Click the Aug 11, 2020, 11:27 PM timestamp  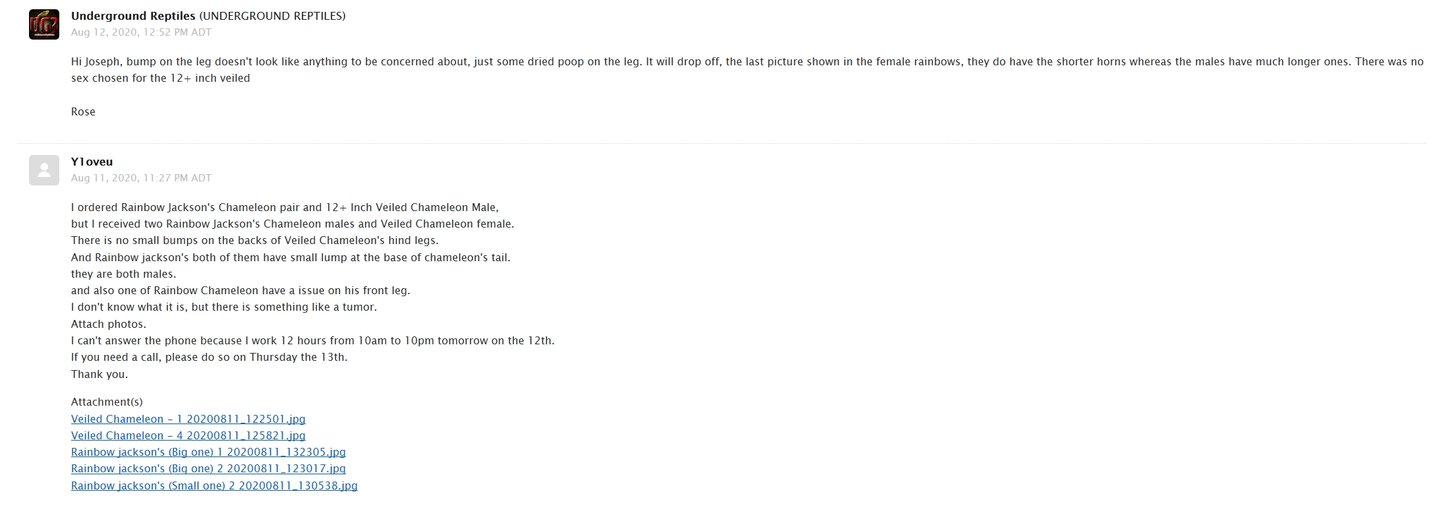point(141,178)
